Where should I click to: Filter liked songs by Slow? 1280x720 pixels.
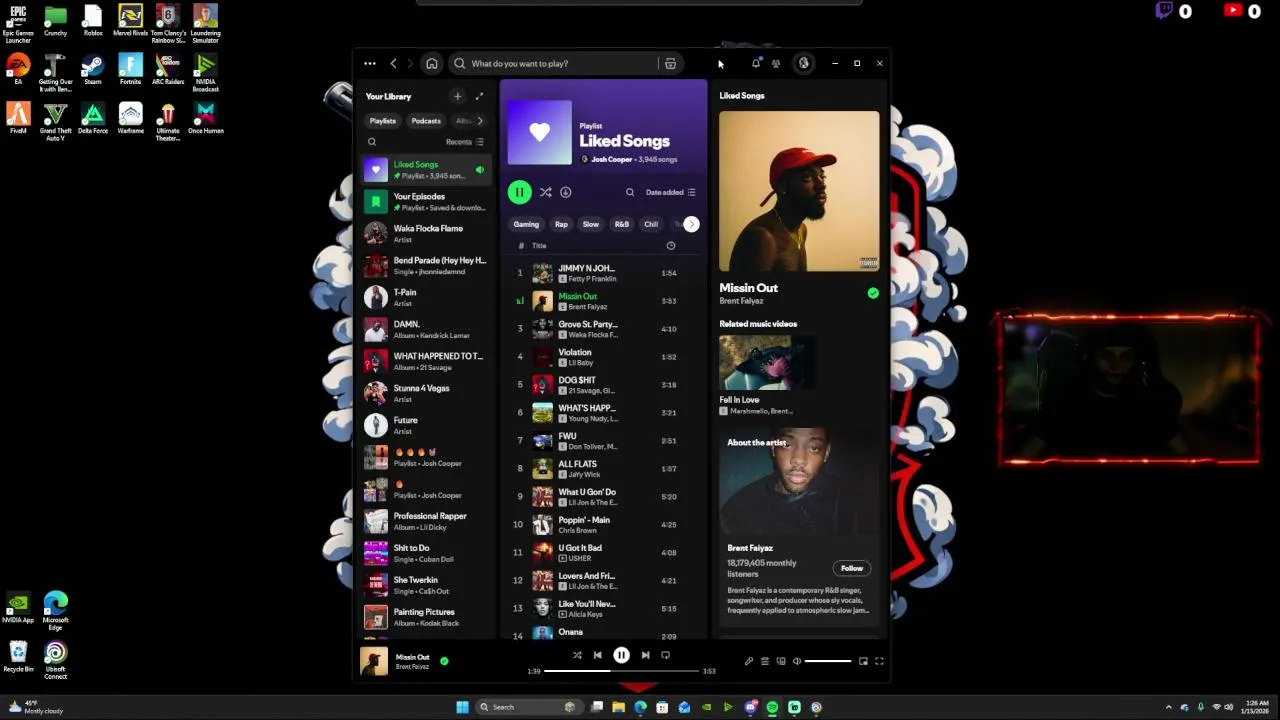tap(591, 225)
